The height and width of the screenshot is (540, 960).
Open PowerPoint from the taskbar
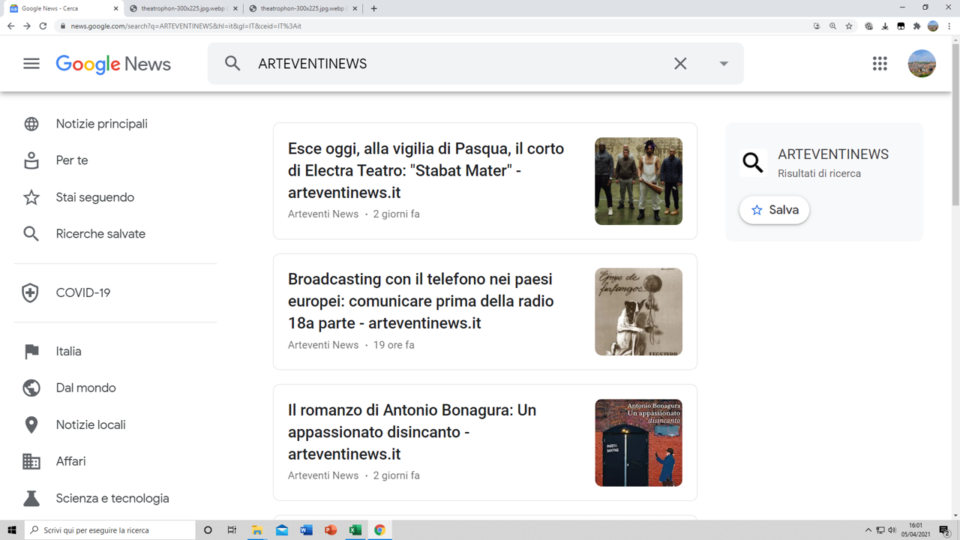pos(331,530)
